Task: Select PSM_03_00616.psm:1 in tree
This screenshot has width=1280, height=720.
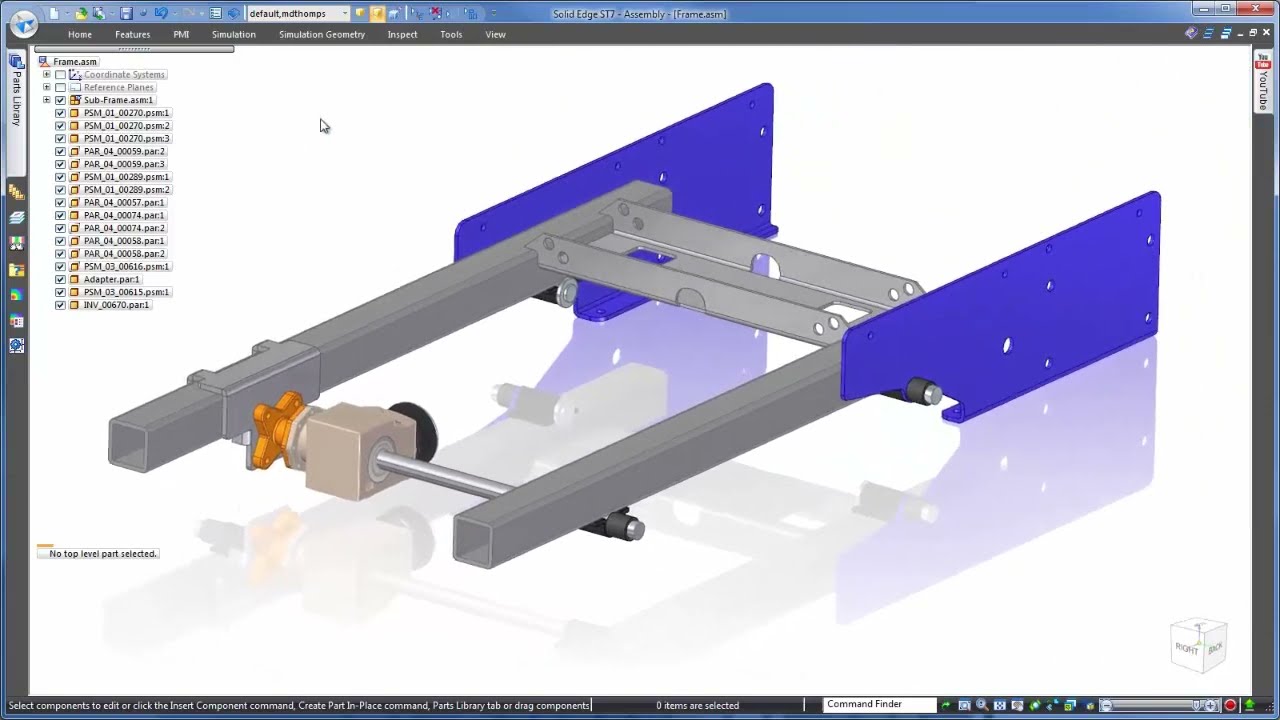Action: point(127,267)
